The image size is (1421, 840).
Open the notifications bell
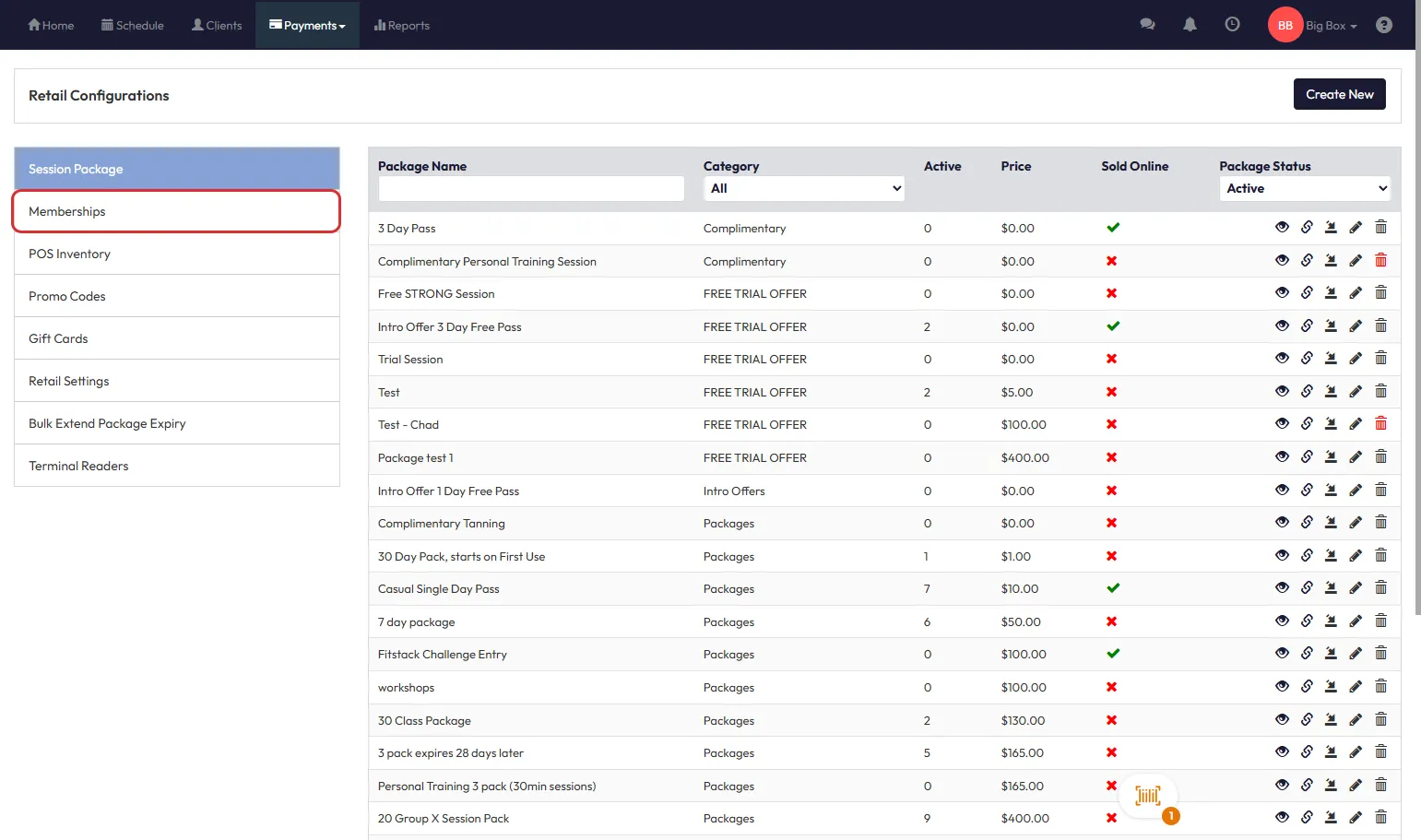coord(1190,25)
